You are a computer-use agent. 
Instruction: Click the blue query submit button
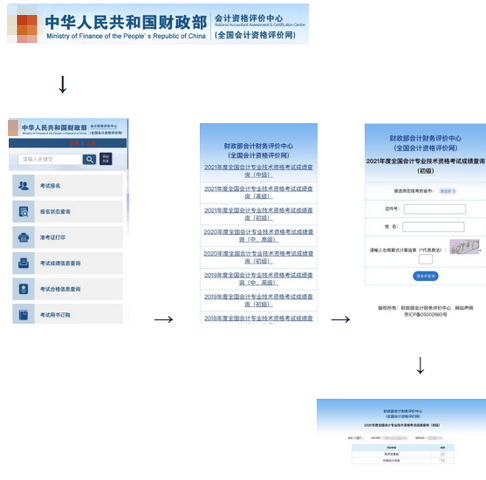tap(426, 276)
